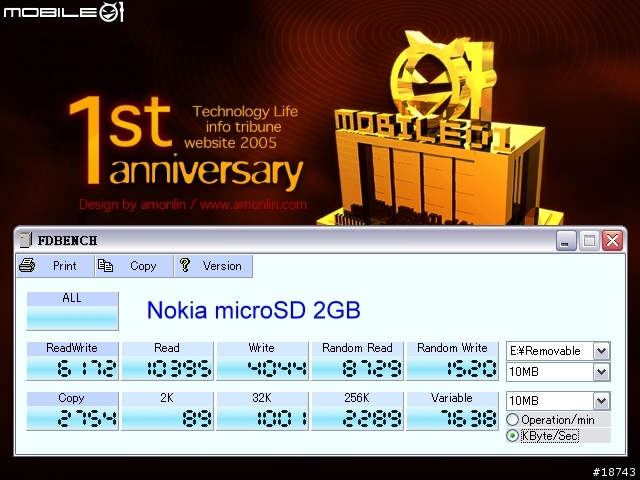Run the Random Write test
Image resolution: width=640 pixels, height=480 pixels.
tap(452, 361)
